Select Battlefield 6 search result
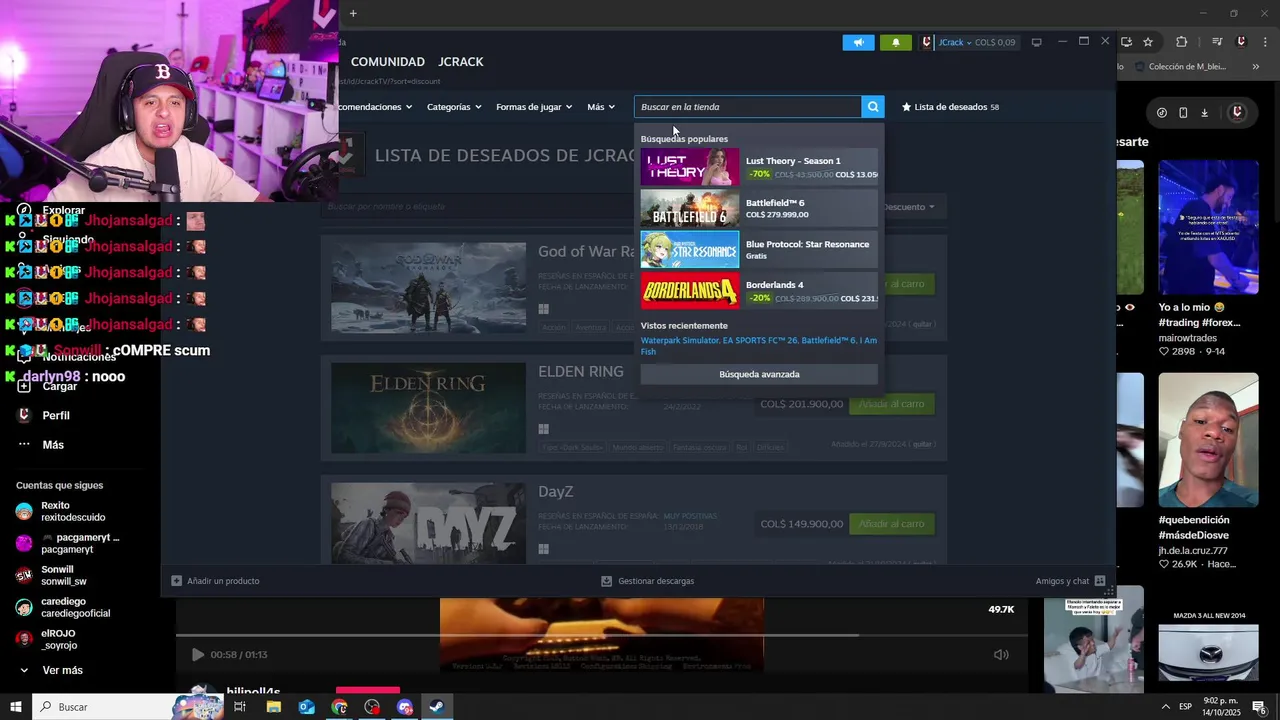1280x720 pixels. tap(759, 208)
